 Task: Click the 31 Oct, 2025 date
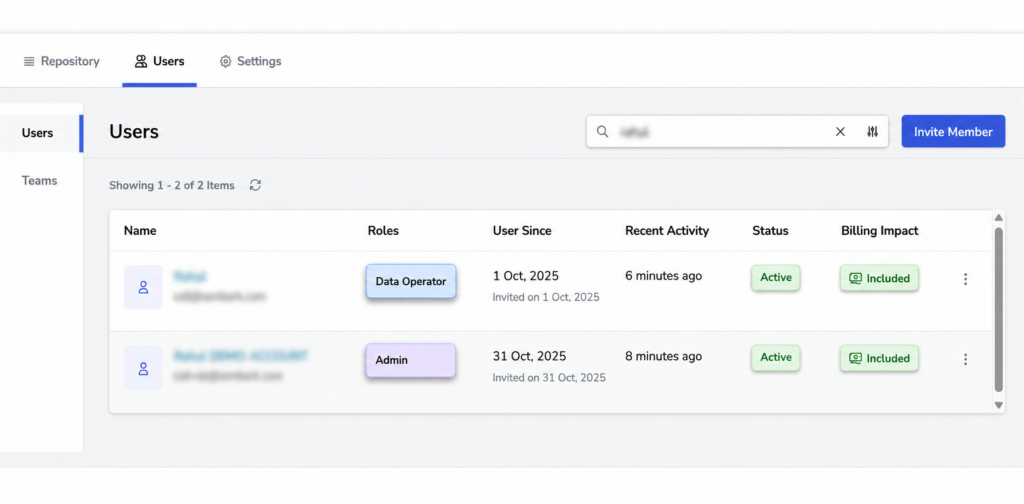tap(529, 356)
